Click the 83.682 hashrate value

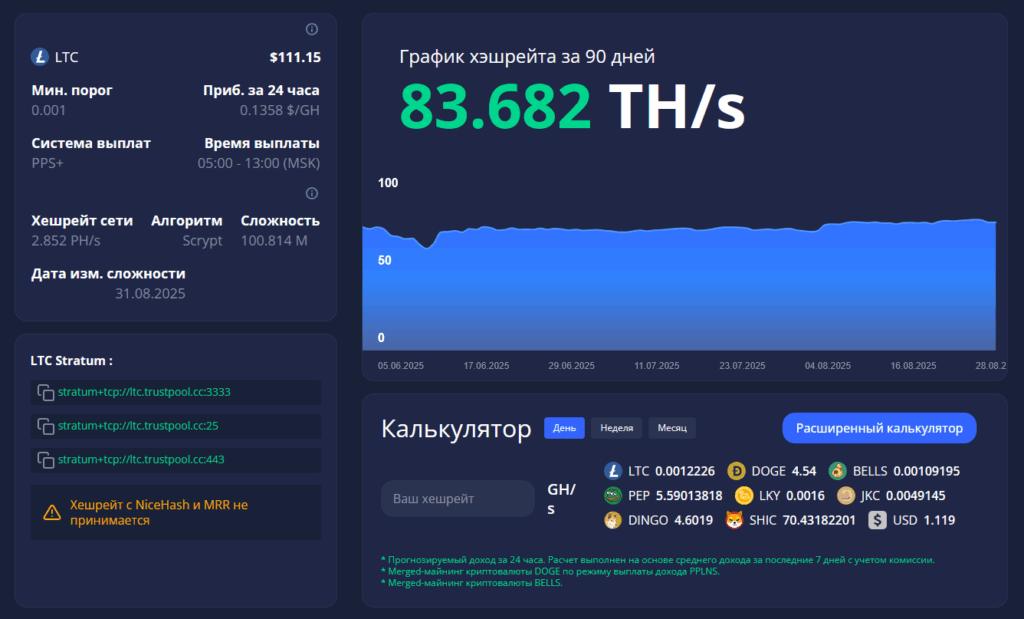point(495,106)
